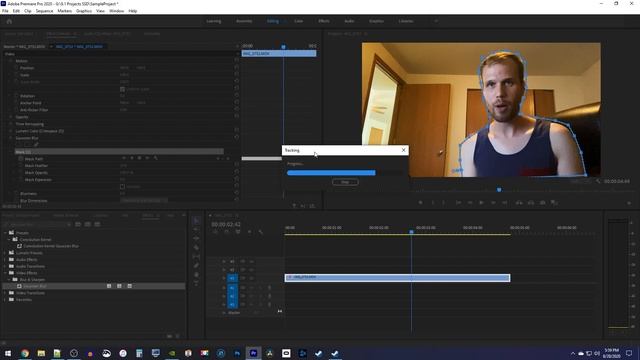Toggle animation stopwatch for Position

pyautogui.click(x=16, y=68)
